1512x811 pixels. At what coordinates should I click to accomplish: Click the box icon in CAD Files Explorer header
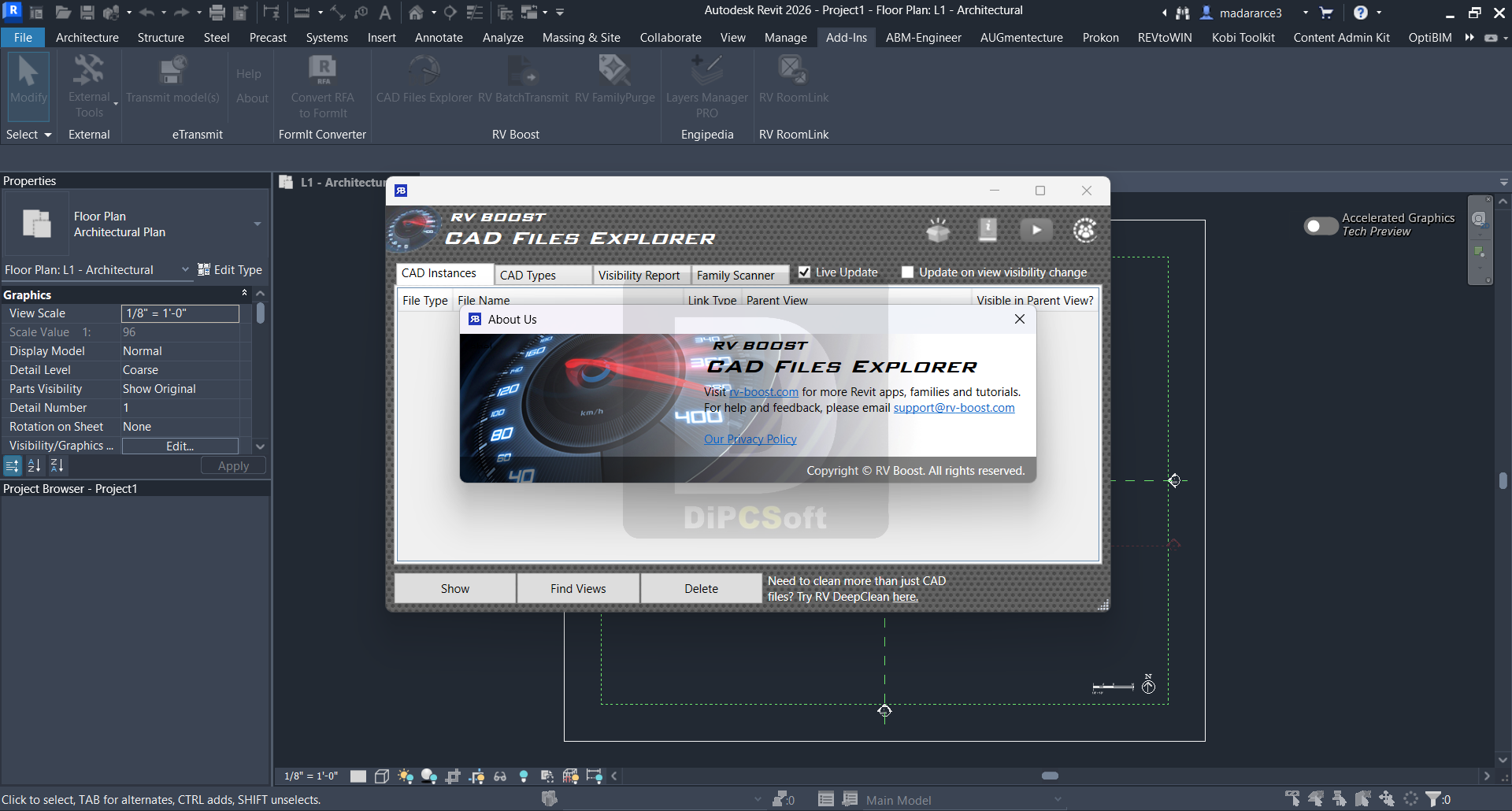[x=938, y=230]
